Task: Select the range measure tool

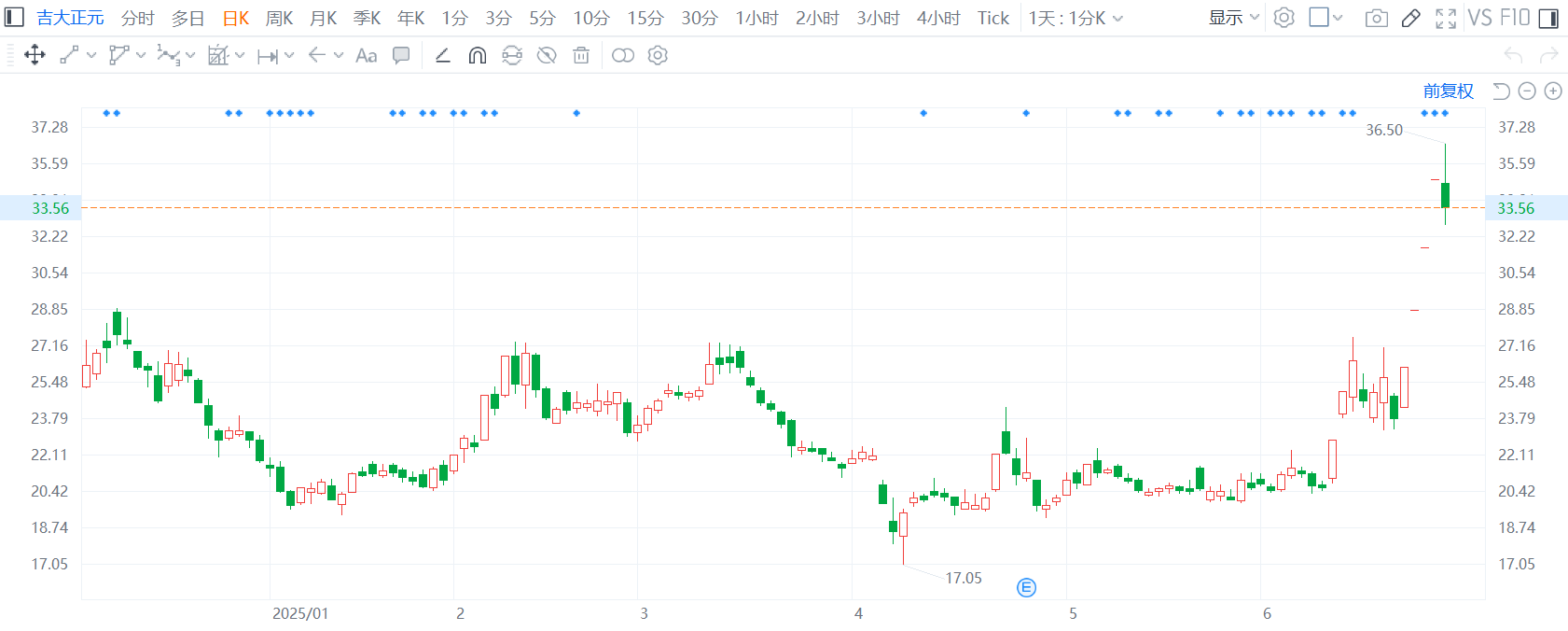Action: [x=267, y=56]
